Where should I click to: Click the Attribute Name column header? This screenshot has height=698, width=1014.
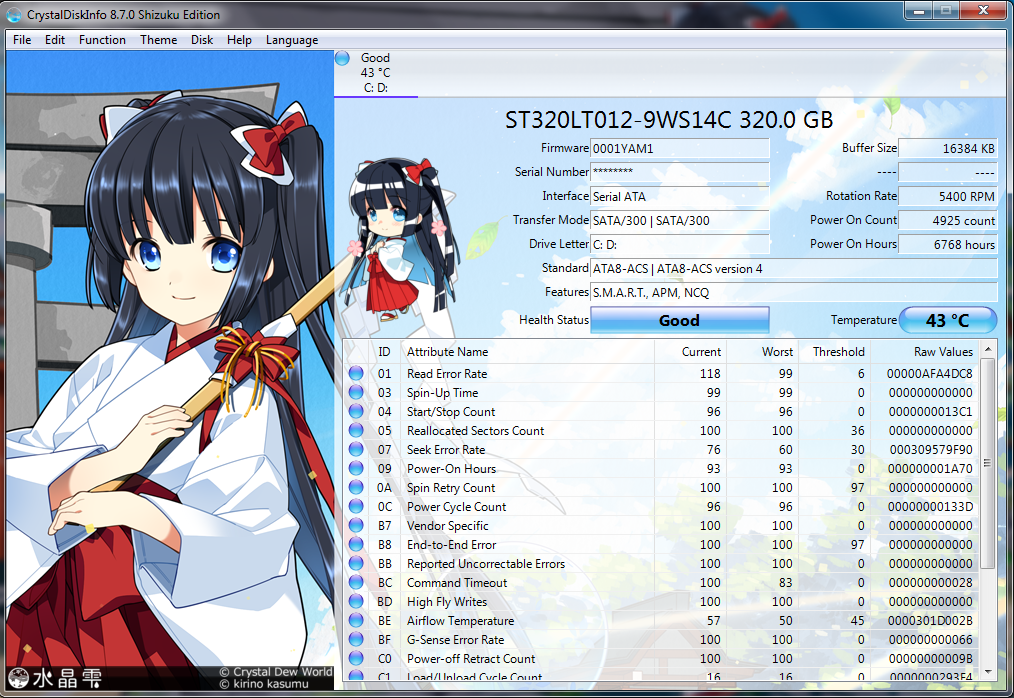tap(528, 352)
